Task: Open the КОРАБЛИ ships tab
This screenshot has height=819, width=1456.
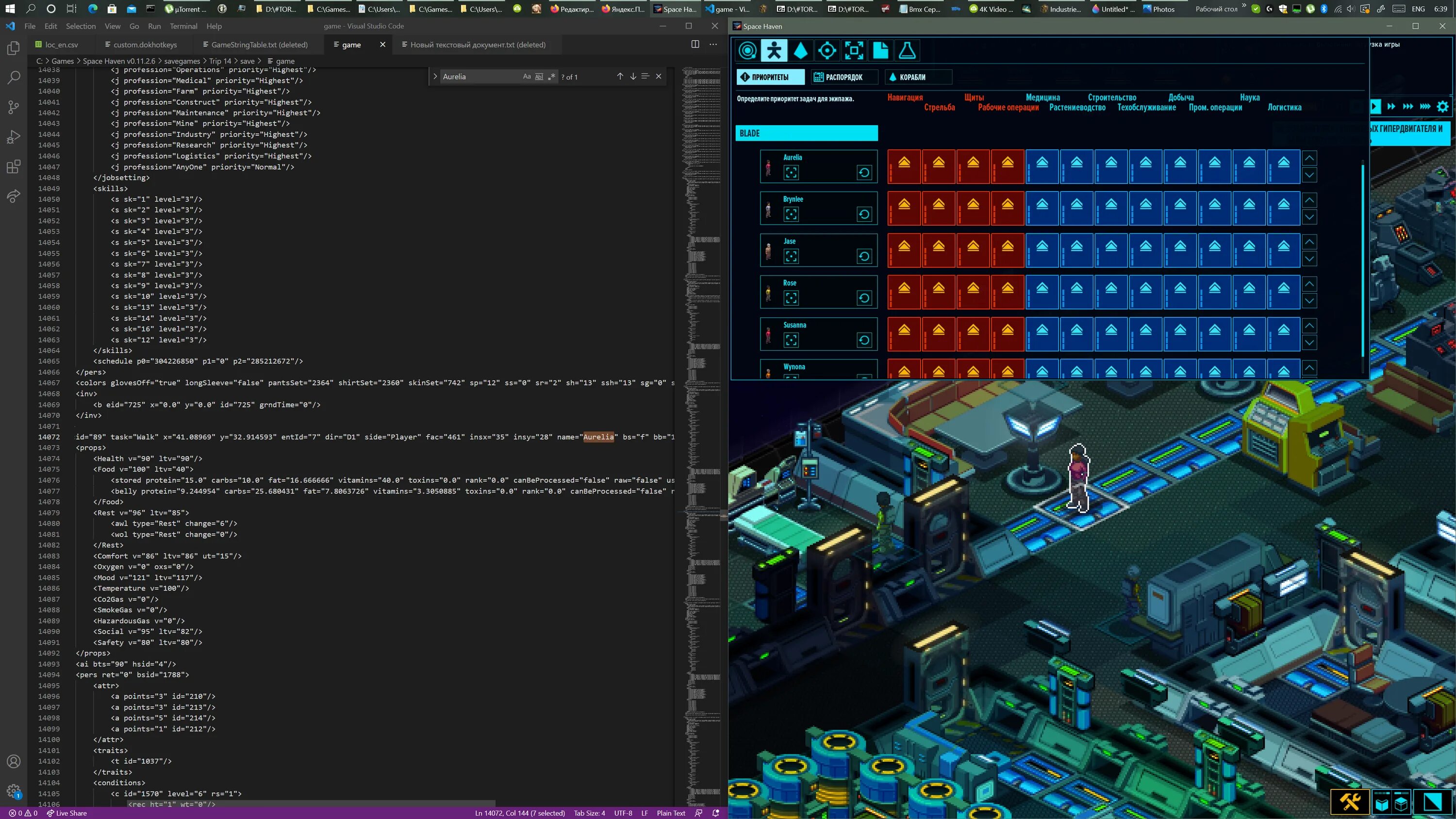Action: point(918,77)
